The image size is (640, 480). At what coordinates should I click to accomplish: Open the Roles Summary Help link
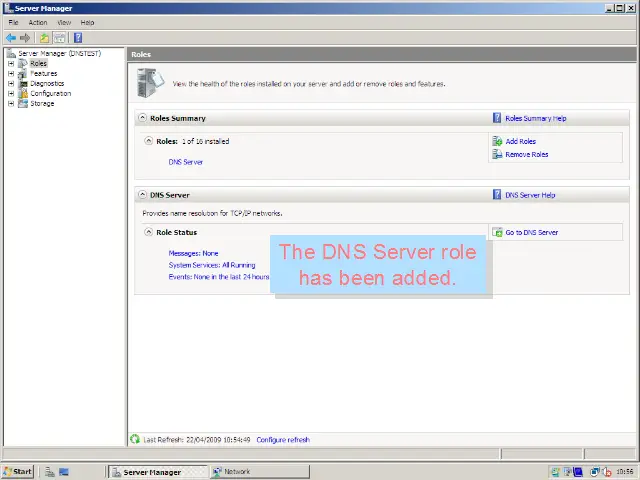536,118
